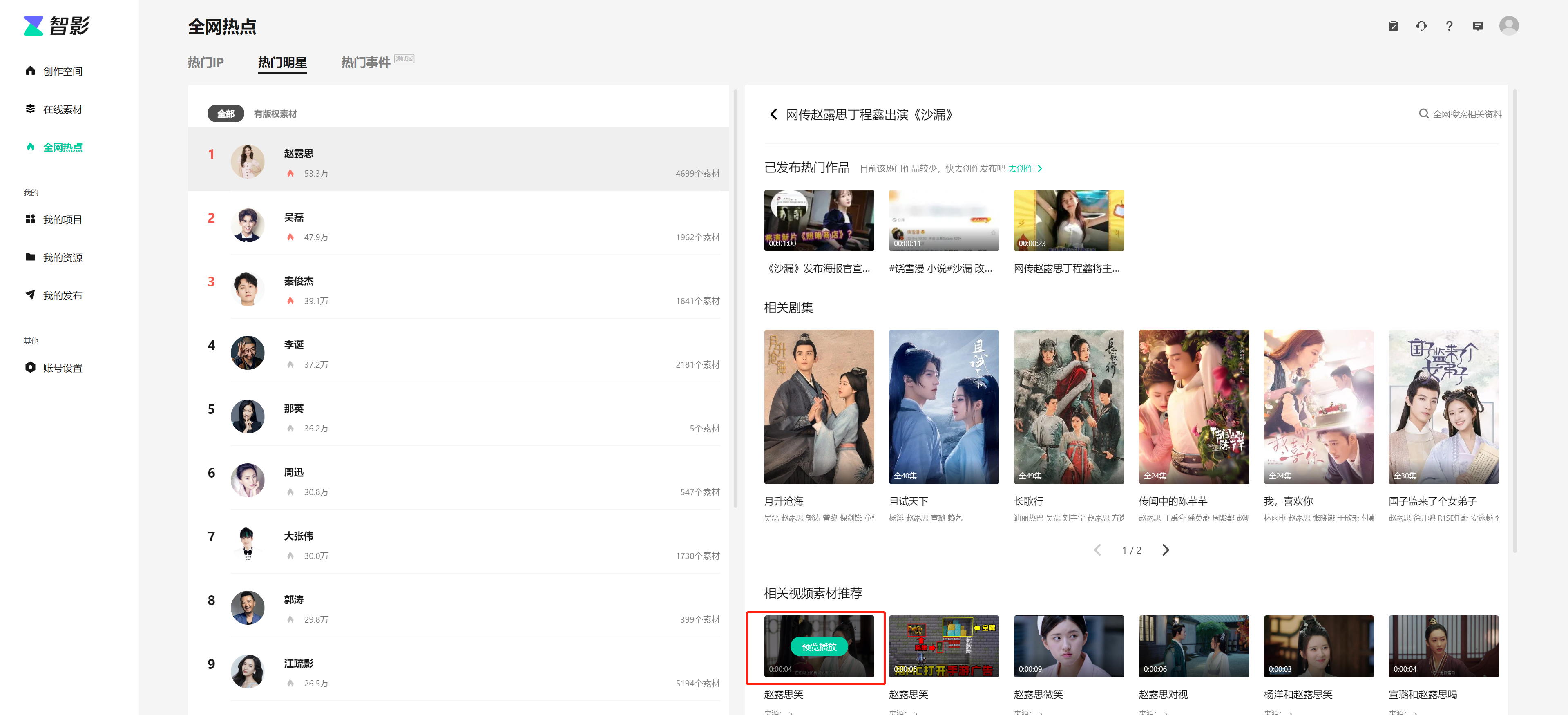Switch to 热门IP tab
Image resolution: width=1568 pixels, height=715 pixels.
coord(206,62)
